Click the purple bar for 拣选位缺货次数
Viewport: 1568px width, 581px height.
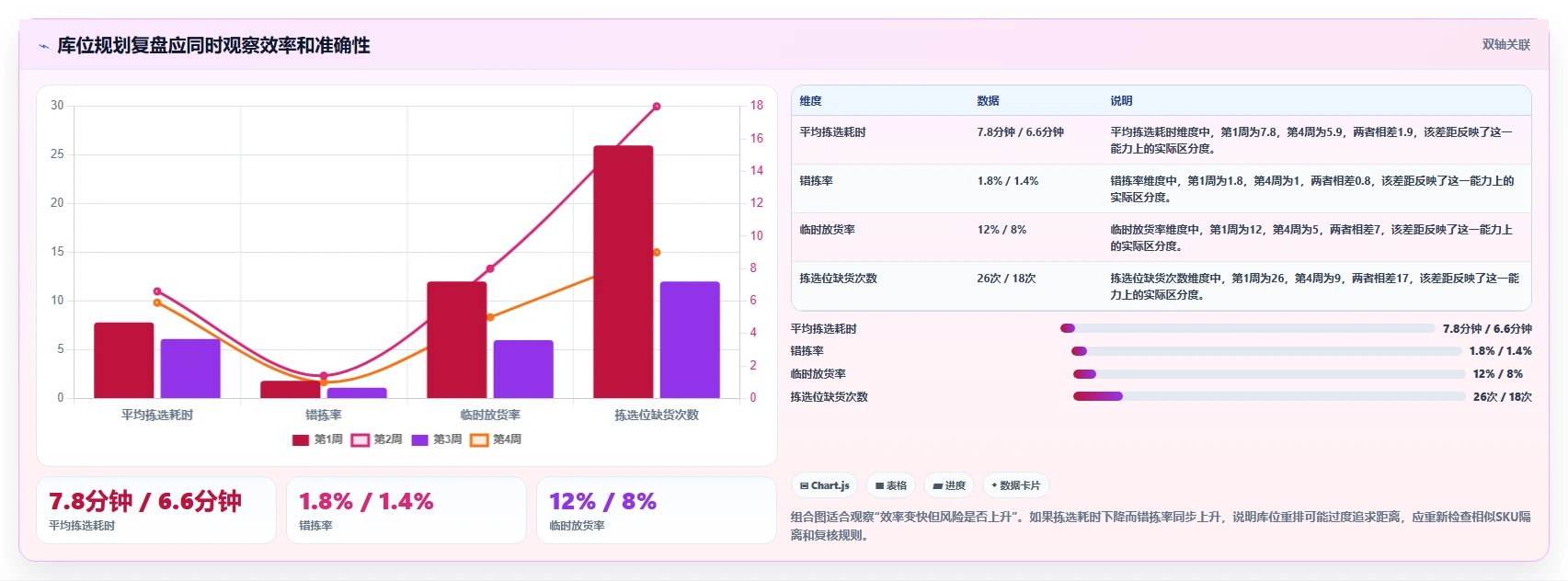690,340
